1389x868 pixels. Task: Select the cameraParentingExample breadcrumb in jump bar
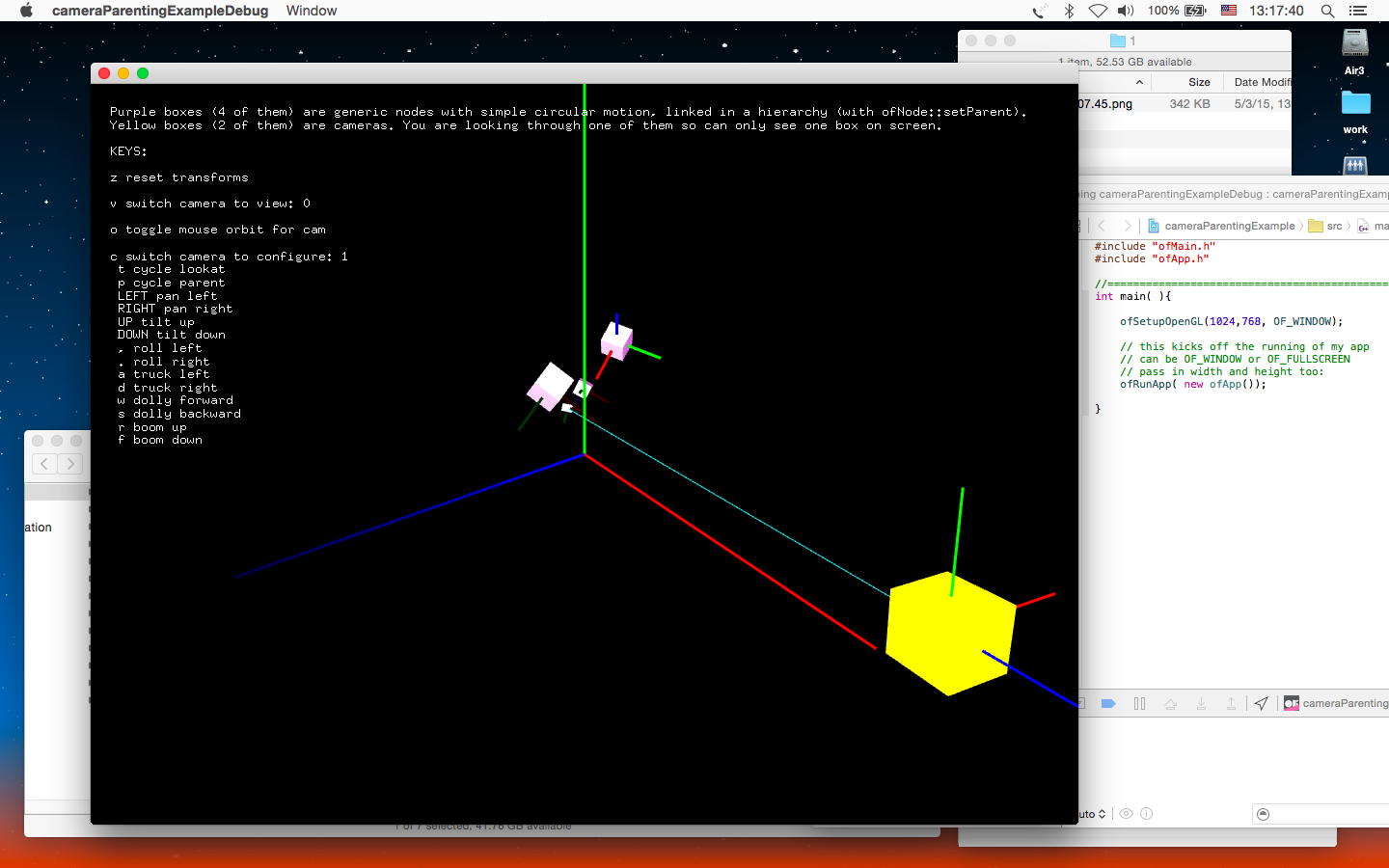(1229, 226)
